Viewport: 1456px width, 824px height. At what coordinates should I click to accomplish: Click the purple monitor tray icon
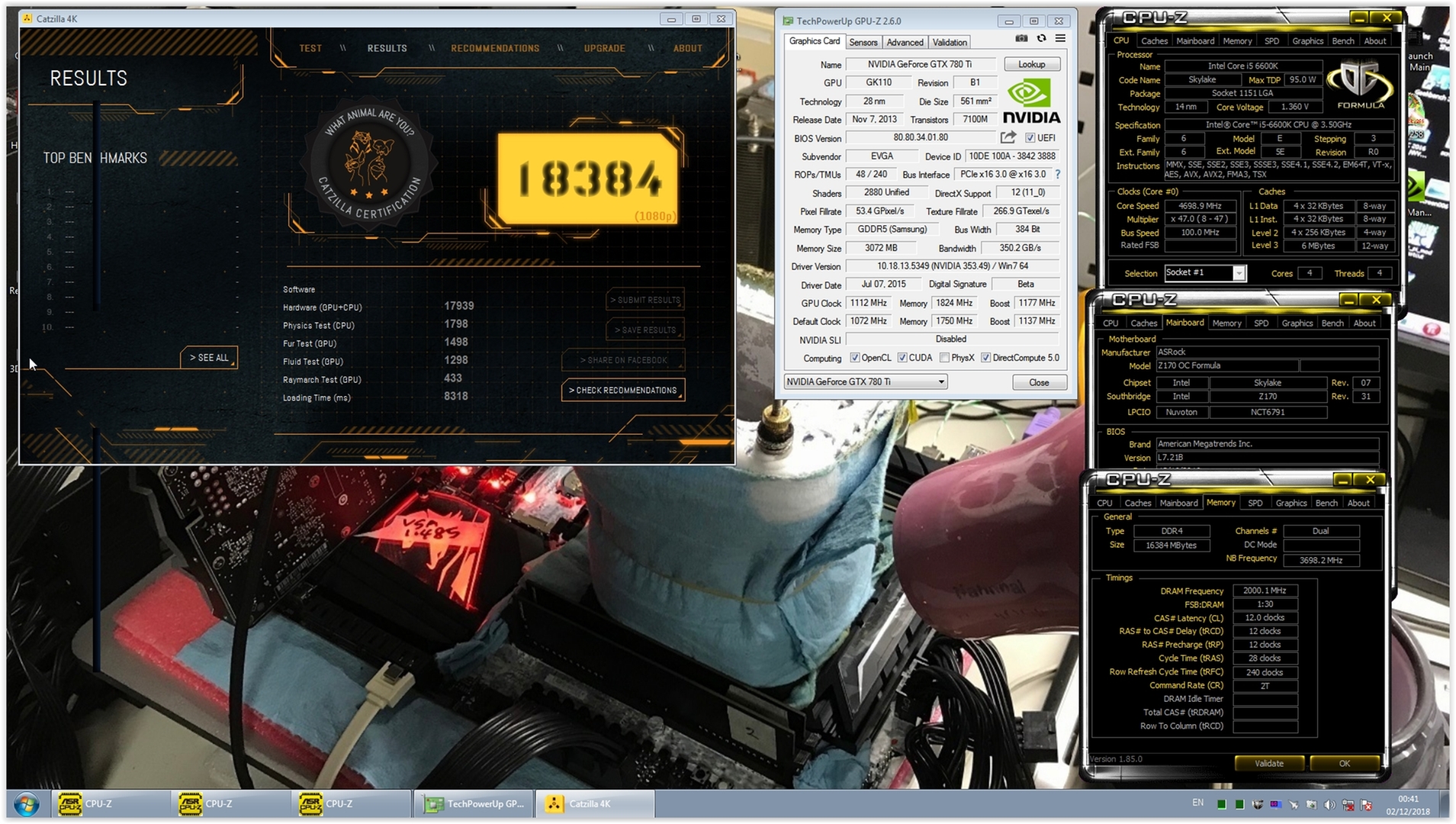(x=1275, y=805)
